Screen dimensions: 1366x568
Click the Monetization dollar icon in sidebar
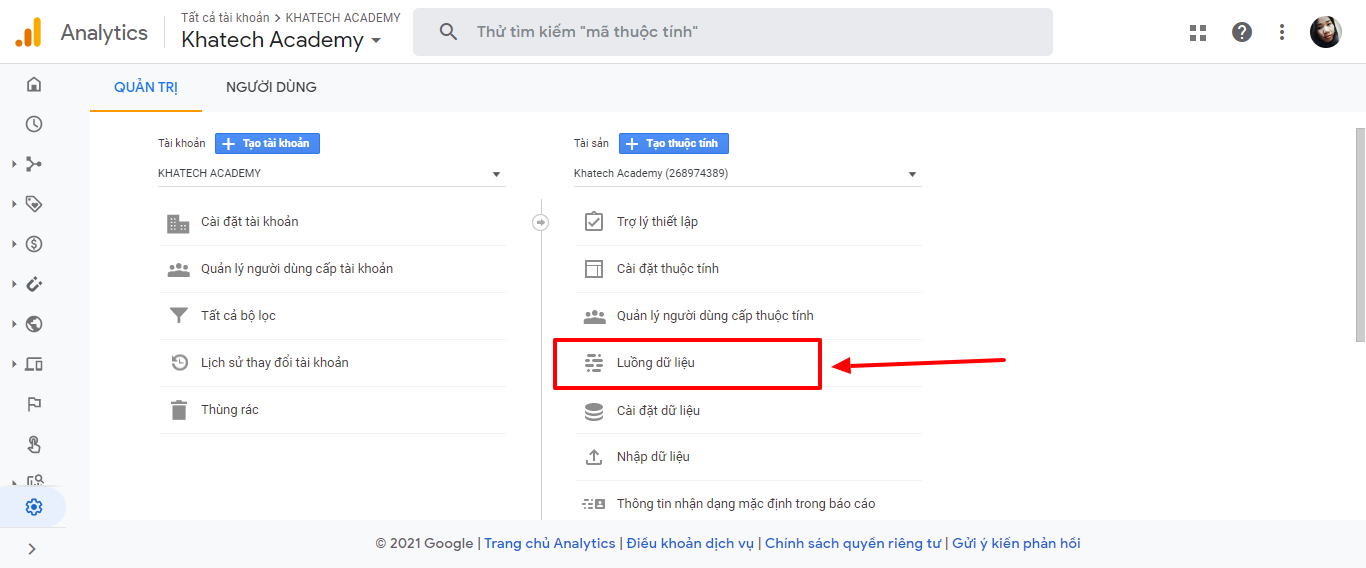[x=34, y=244]
